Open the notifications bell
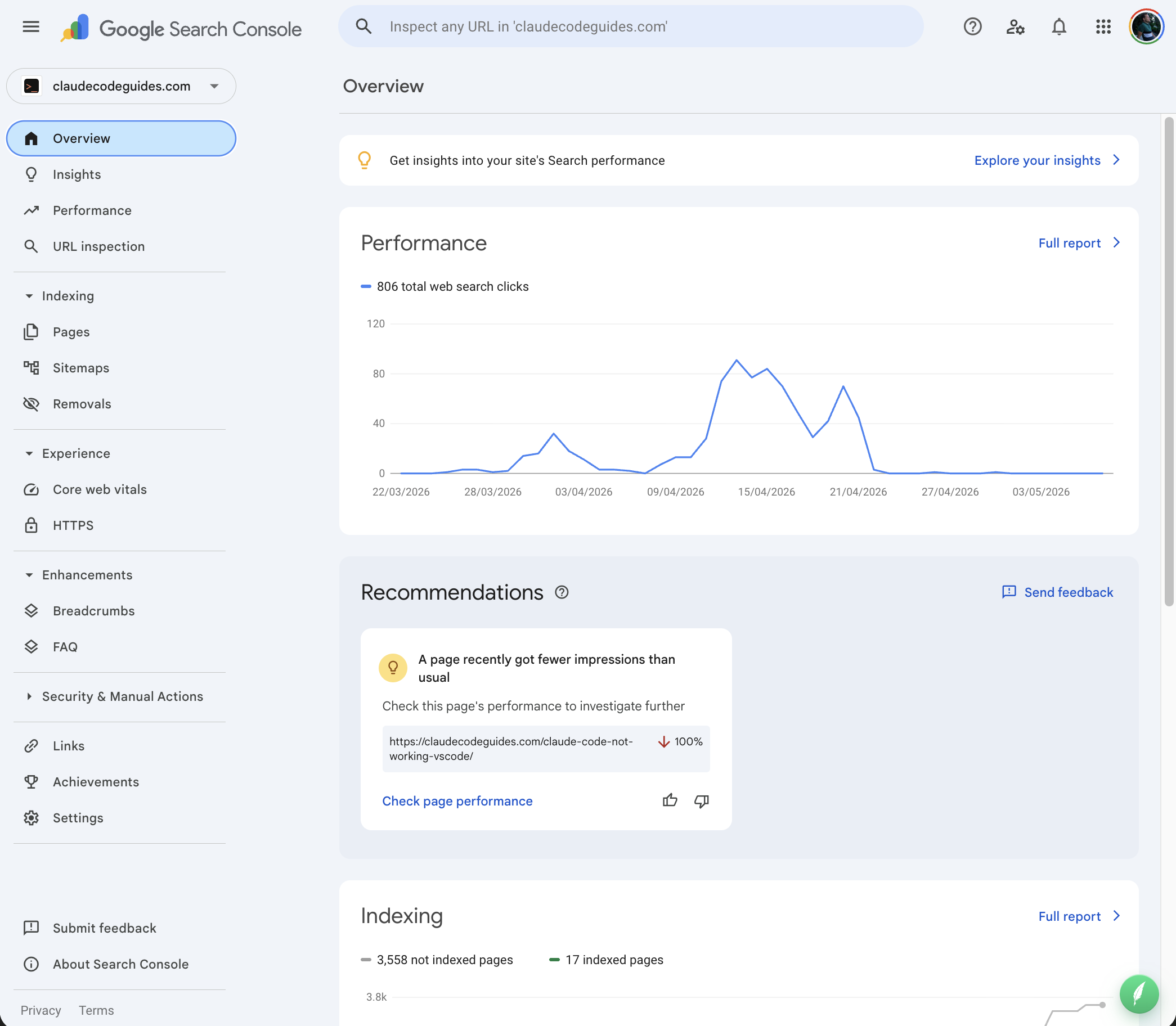This screenshot has width=1176, height=1026. point(1058,26)
